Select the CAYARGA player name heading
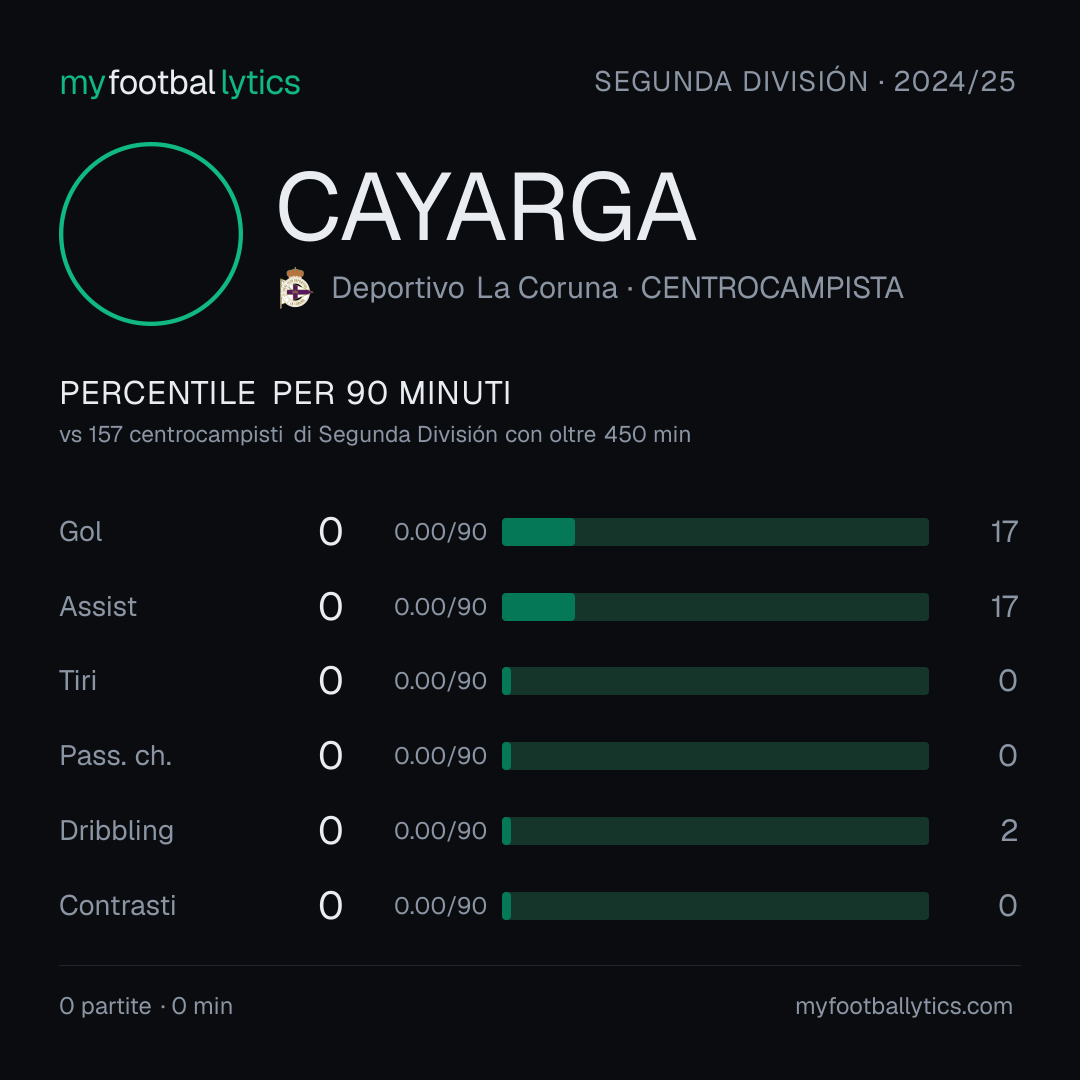Screen dimensions: 1080x1080 [486, 207]
